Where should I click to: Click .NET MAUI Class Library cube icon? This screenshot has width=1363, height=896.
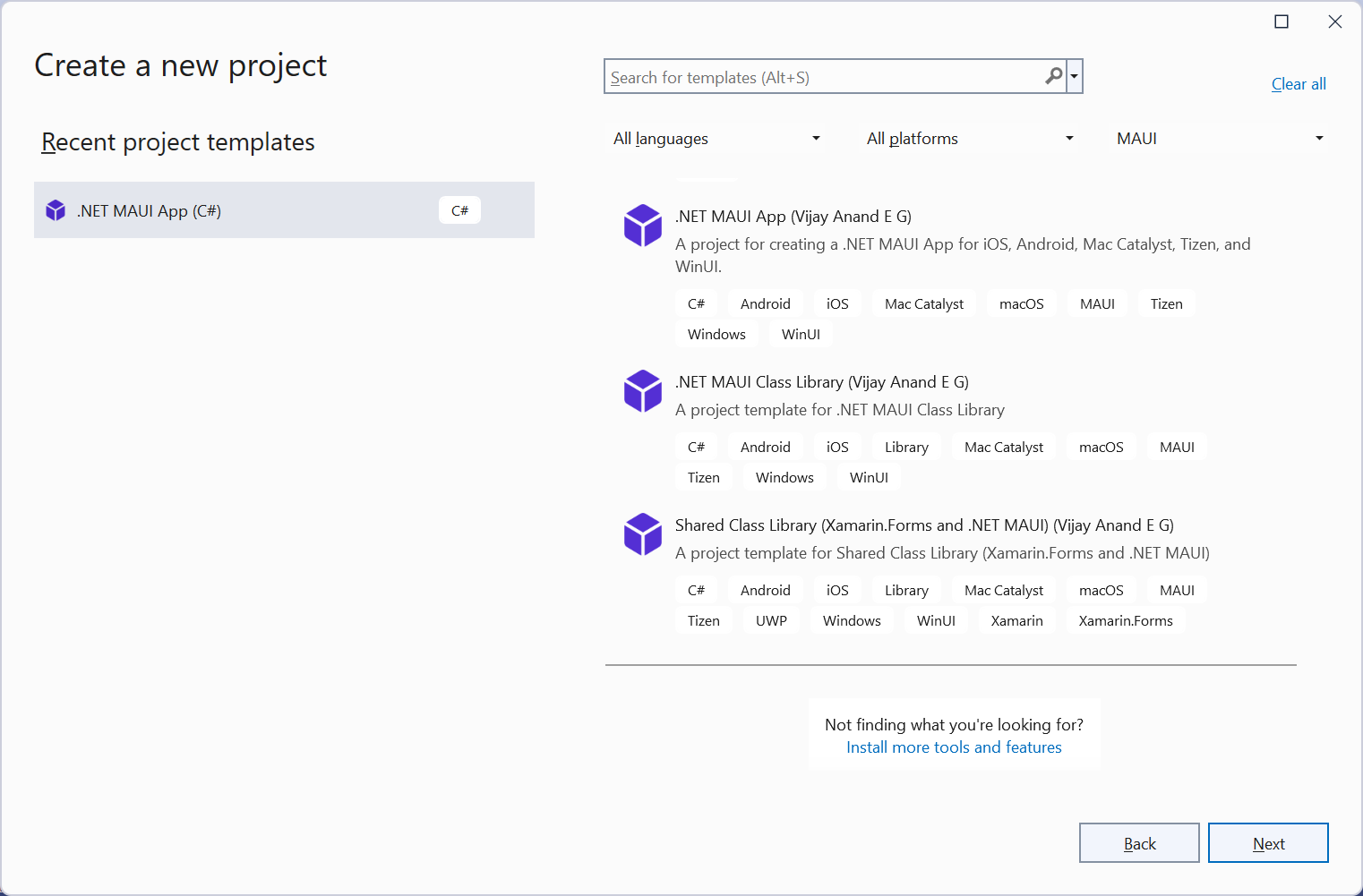643,390
